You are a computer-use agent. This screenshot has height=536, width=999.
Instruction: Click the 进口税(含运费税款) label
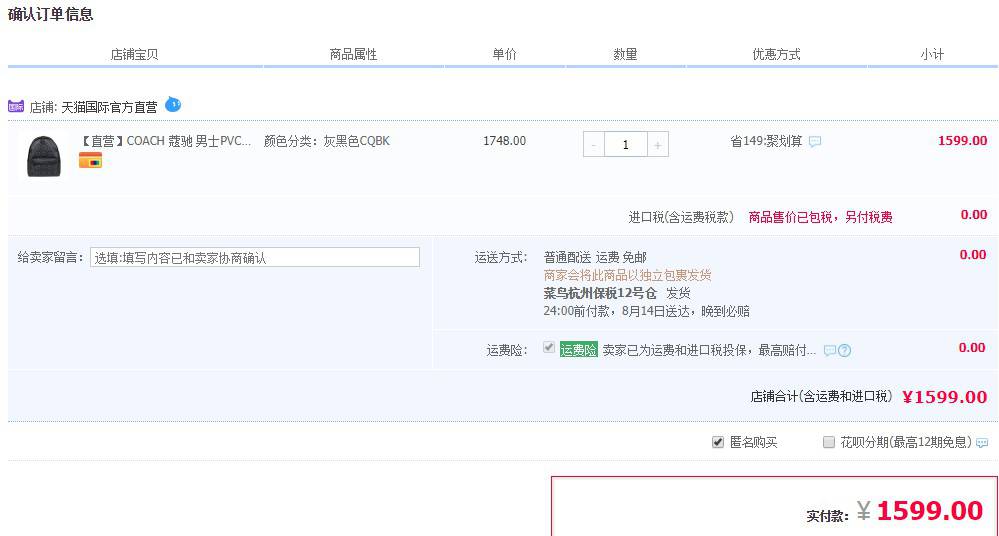click(x=681, y=217)
